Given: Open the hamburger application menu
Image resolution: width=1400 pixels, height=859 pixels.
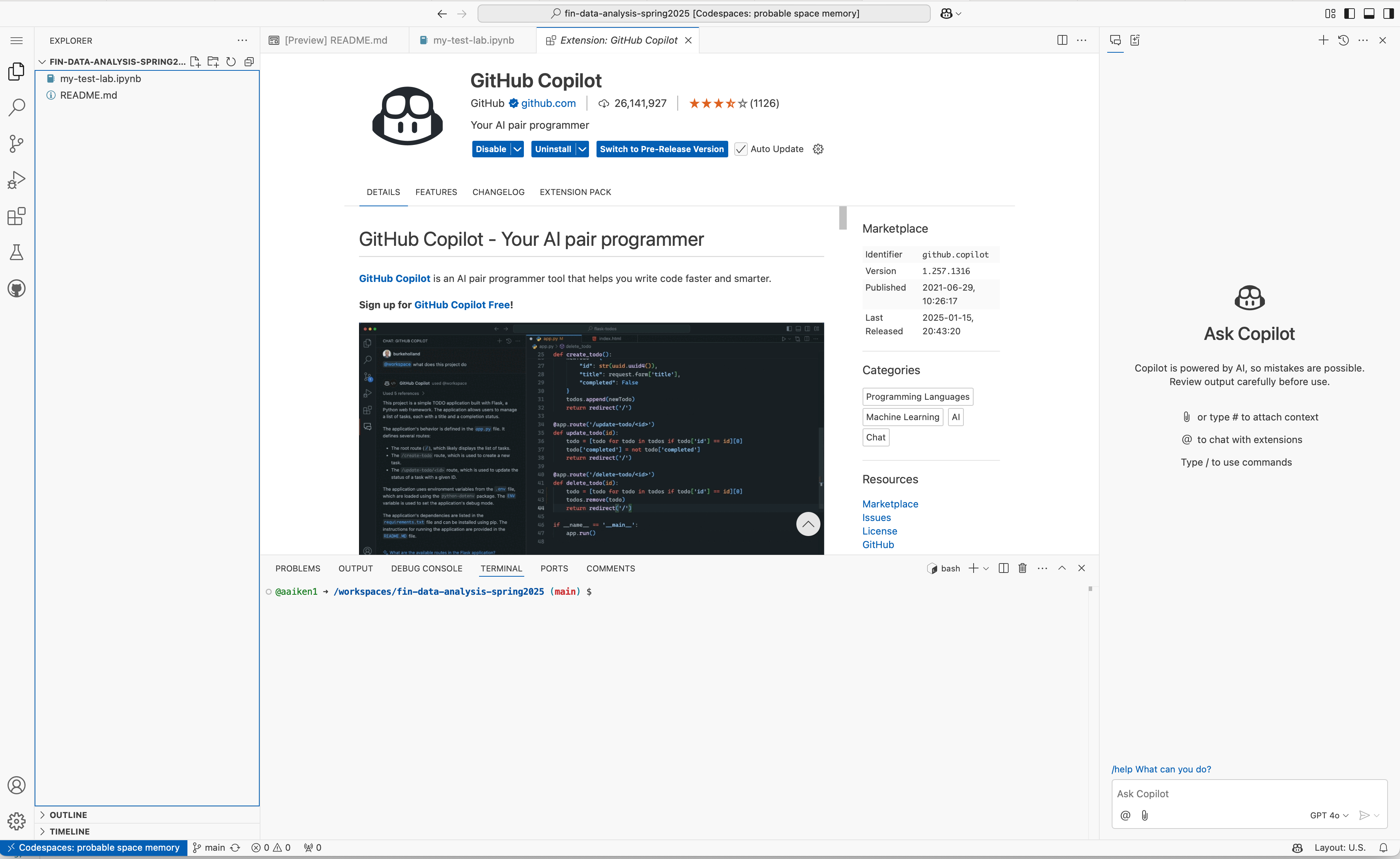Looking at the screenshot, I should click(17, 40).
